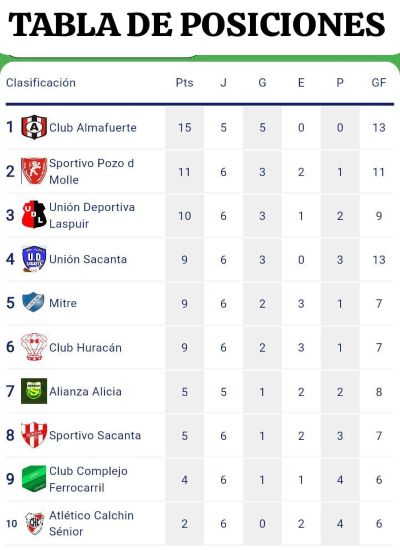Click the Mitre club shield icon
The image size is (400, 550).
pyautogui.click(x=33, y=302)
